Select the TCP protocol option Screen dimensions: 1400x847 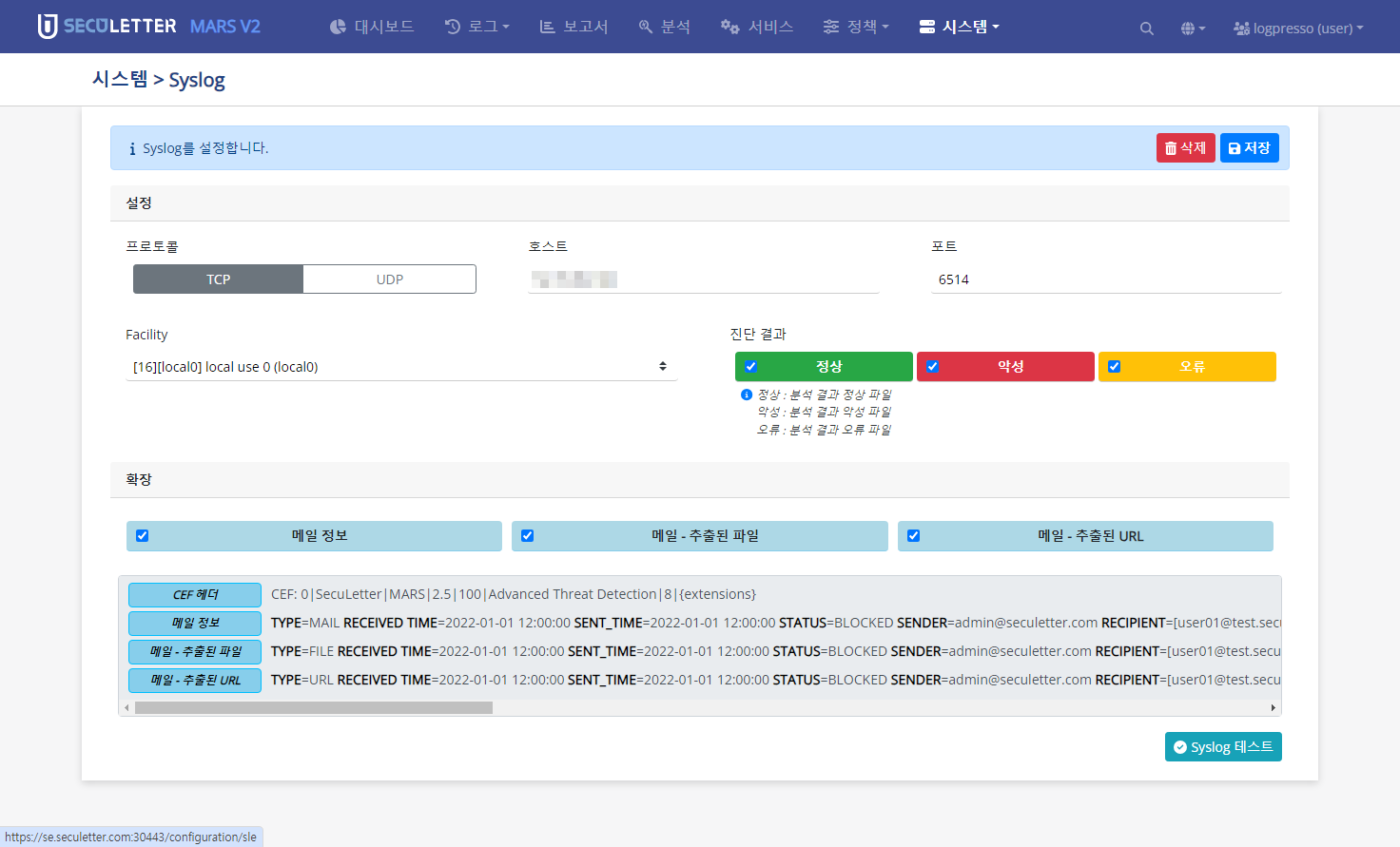point(219,279)
